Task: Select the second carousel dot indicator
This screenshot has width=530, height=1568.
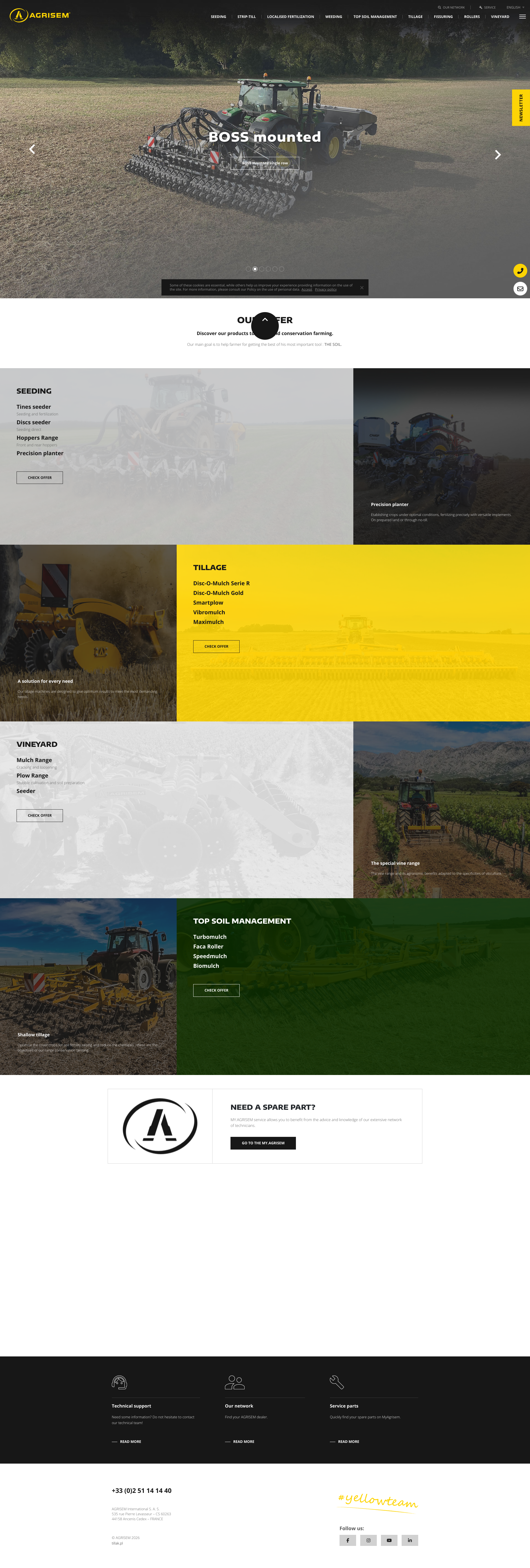Action: pos(255,268)
